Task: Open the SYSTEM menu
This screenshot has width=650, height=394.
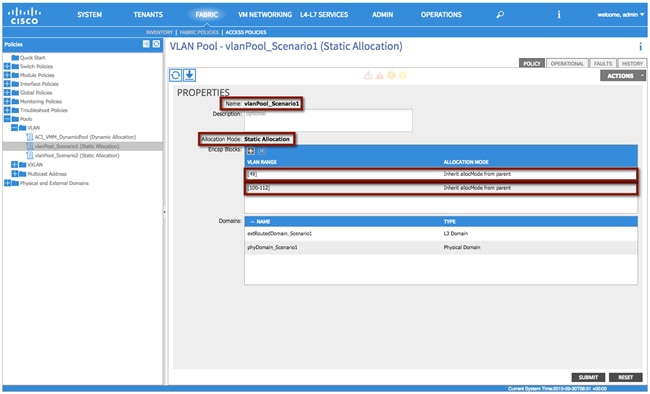Action: coord(89,15)
